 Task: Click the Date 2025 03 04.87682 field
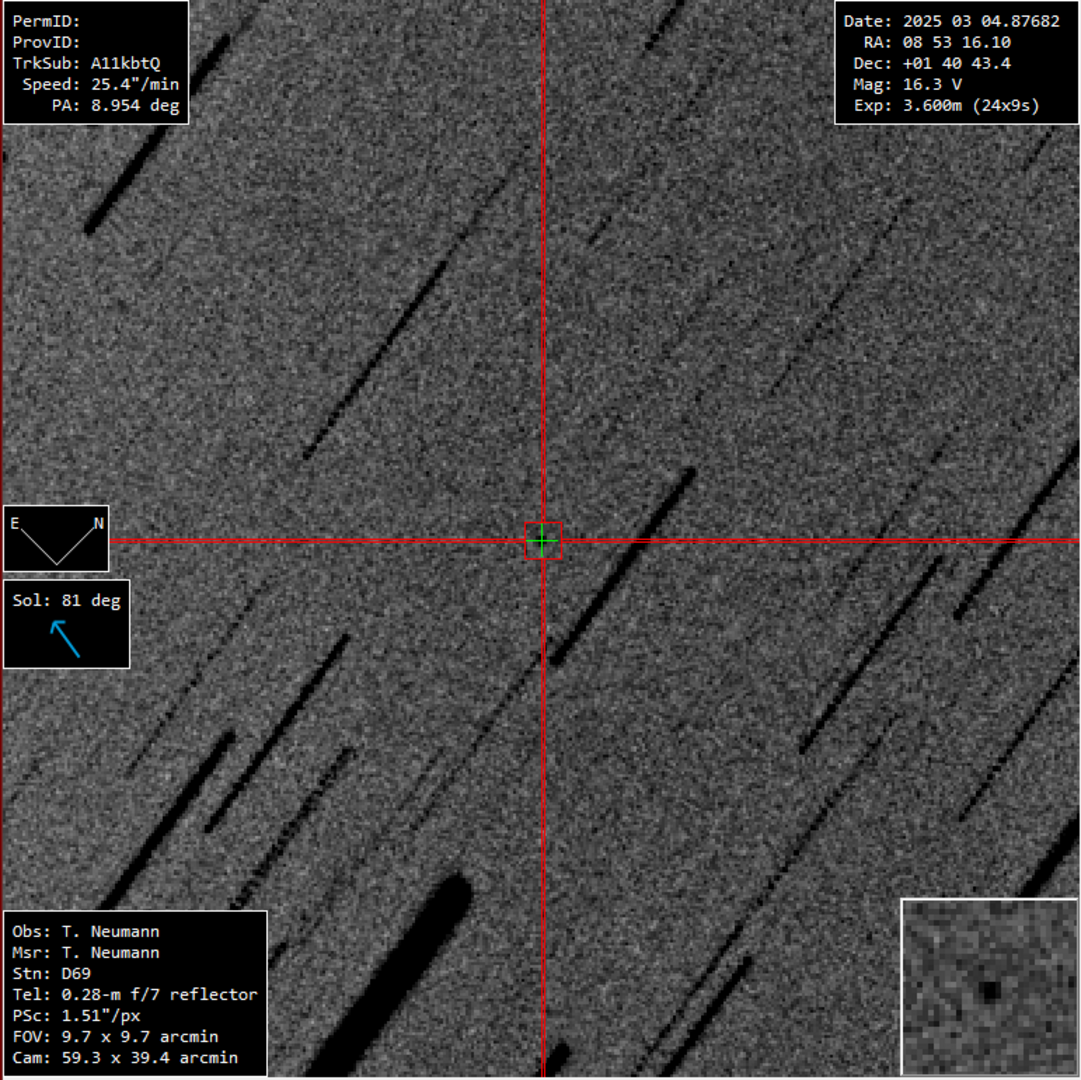coord(951,21)
